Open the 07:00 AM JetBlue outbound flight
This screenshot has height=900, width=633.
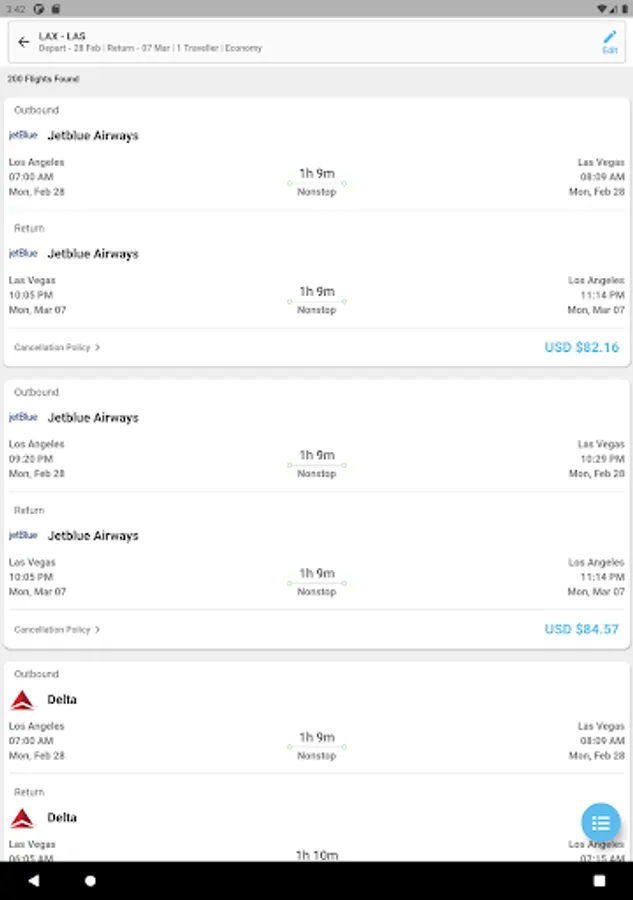[x=316, y=177]
